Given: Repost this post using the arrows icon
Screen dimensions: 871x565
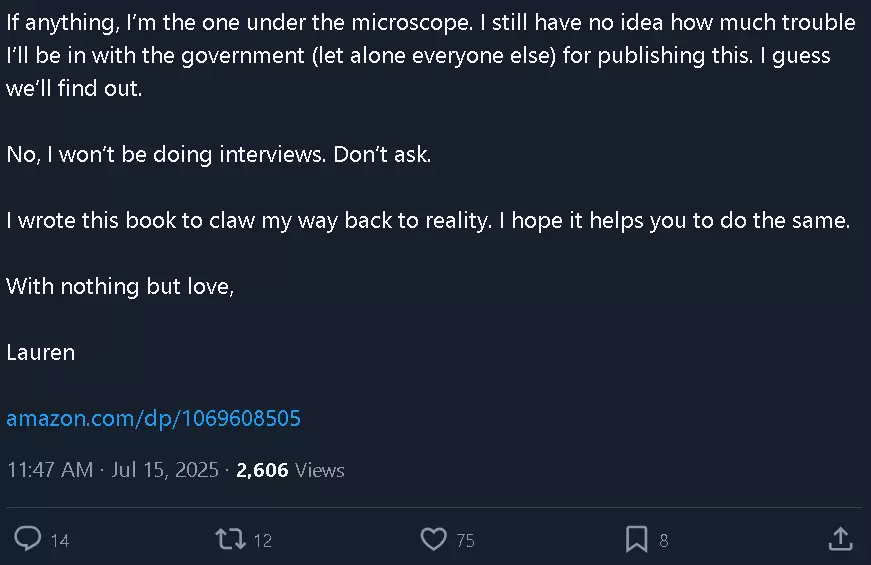Looking at the screenshot, I should (x=231, y=539).
